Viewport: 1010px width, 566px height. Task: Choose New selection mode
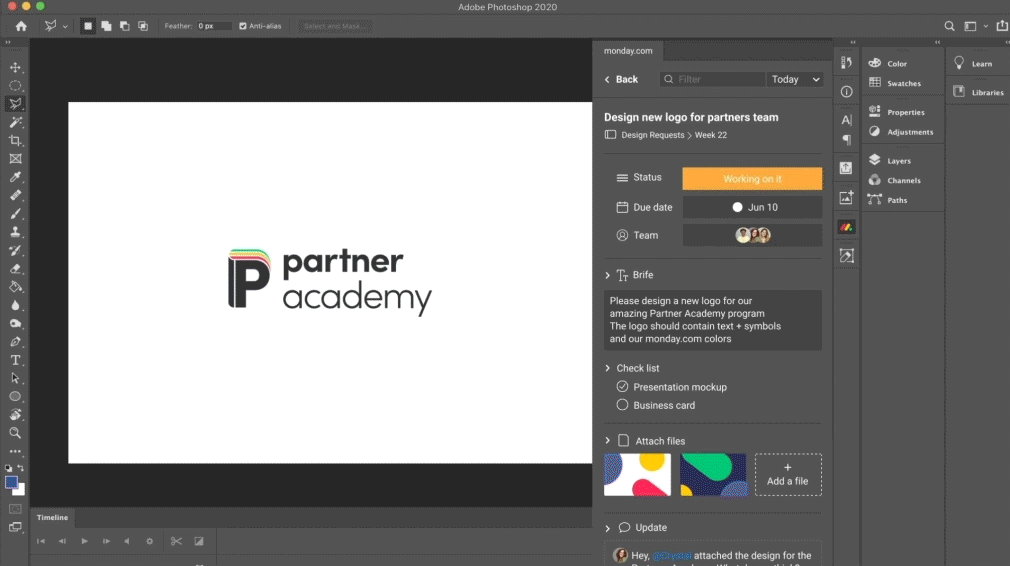point(88,26)
